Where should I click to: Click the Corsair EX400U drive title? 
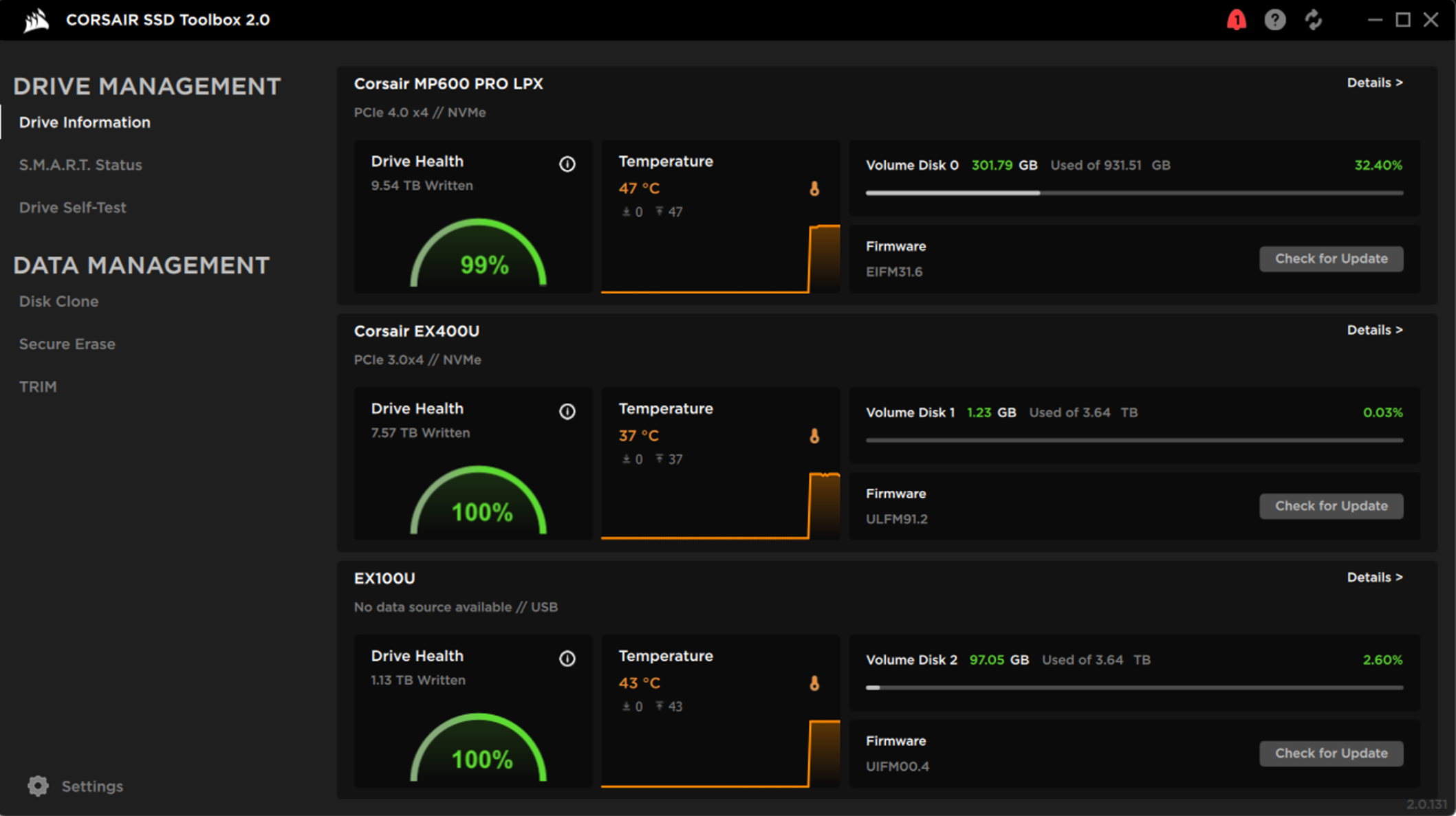417,331
